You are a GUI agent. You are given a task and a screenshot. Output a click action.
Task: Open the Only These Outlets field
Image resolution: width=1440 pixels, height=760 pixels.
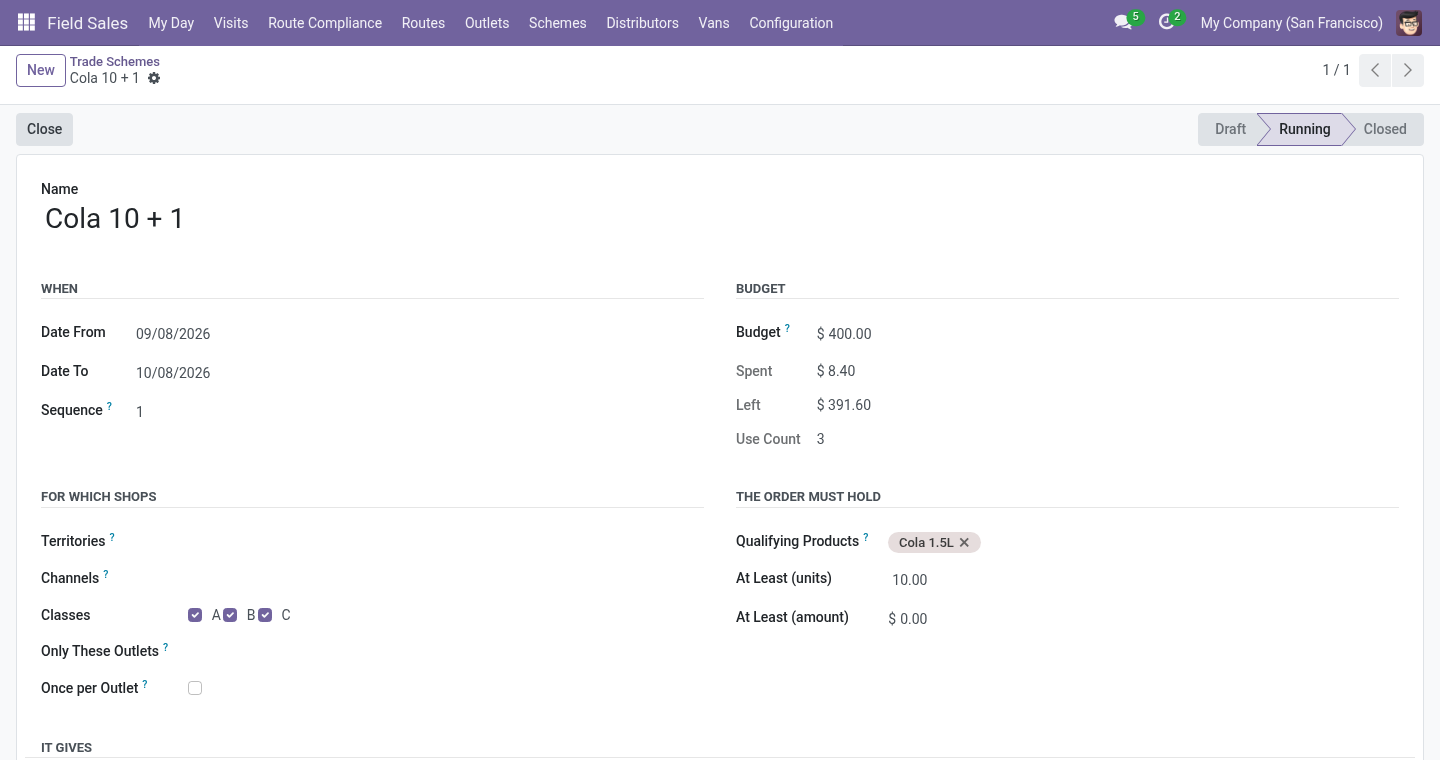(x=445, y=652)
